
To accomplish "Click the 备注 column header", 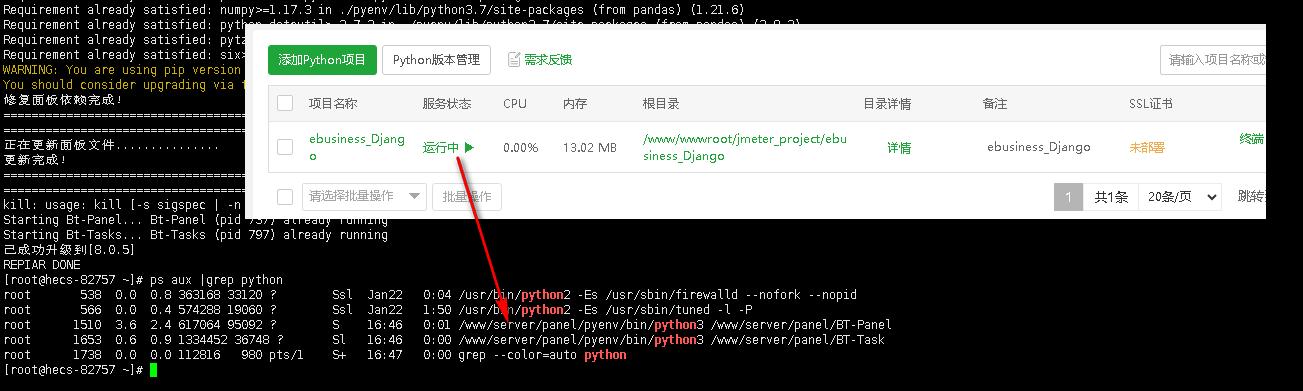I will tap(995, 103).
